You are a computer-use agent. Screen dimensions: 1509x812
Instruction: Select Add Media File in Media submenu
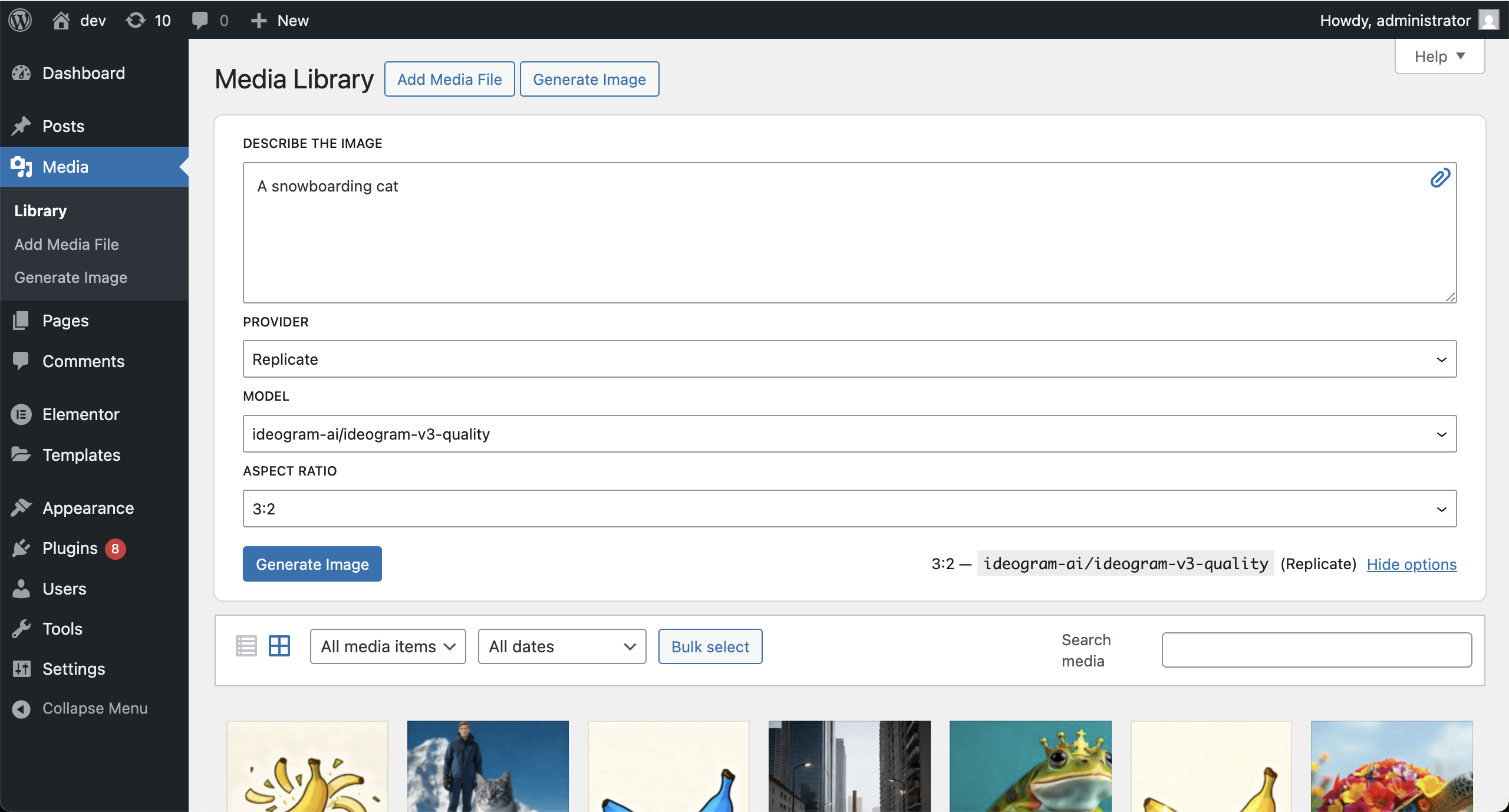[x=67, y=244]
